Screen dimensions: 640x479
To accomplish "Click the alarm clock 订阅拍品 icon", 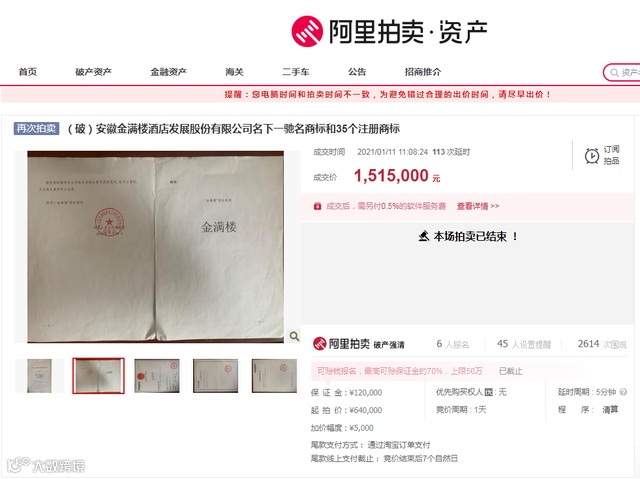I will point(591,155).
